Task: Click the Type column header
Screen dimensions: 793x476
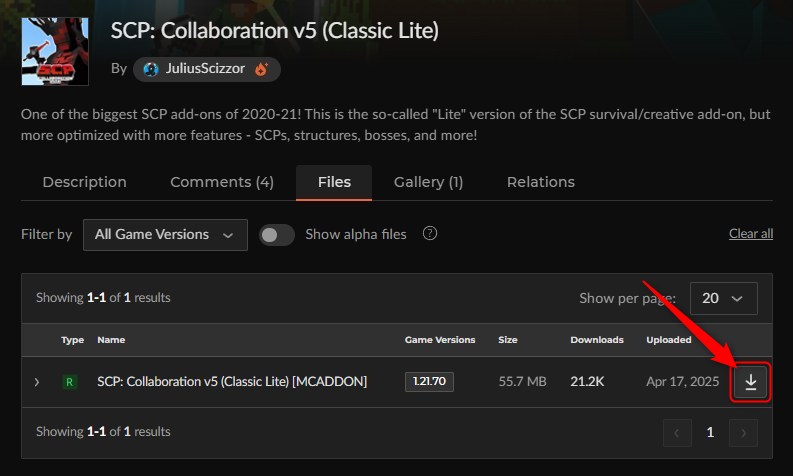Action: coord(72,340)
